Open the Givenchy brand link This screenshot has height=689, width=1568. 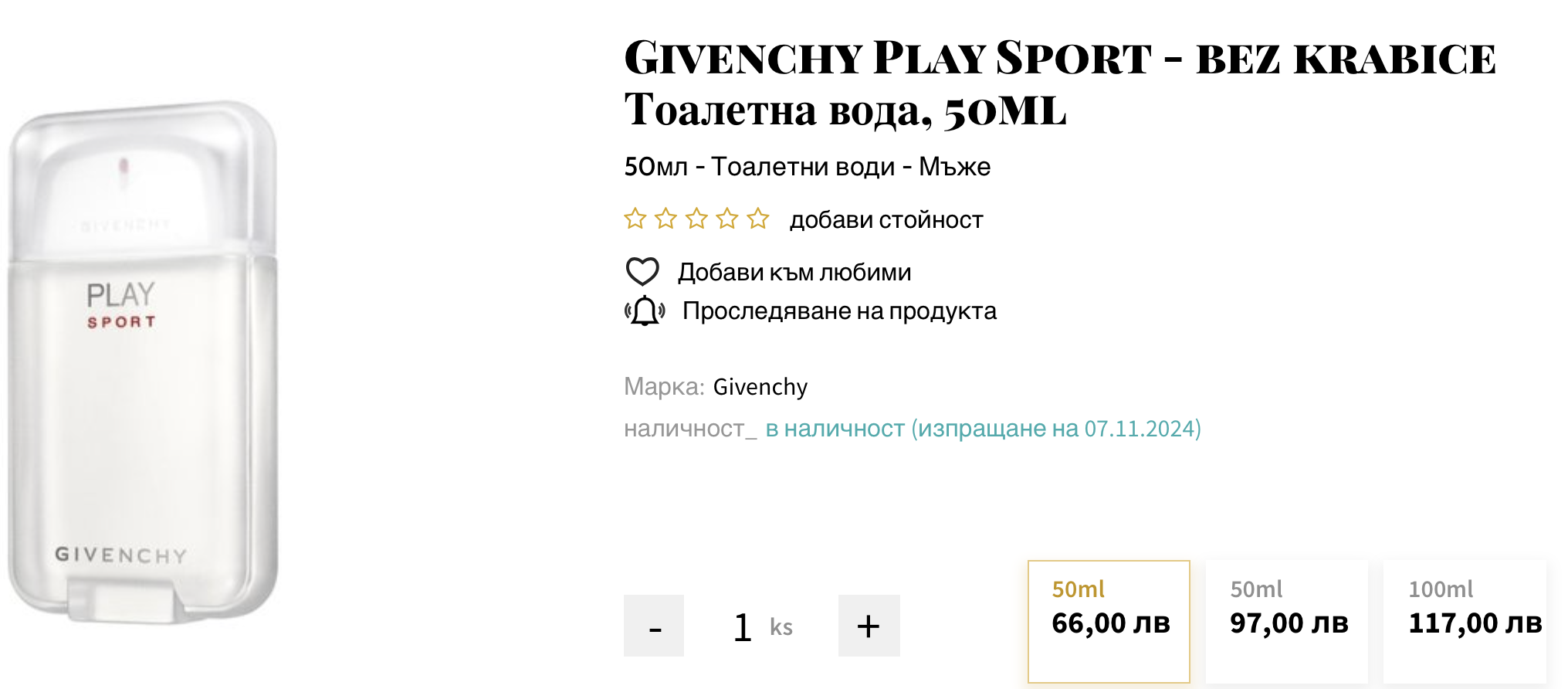point(760,386)
